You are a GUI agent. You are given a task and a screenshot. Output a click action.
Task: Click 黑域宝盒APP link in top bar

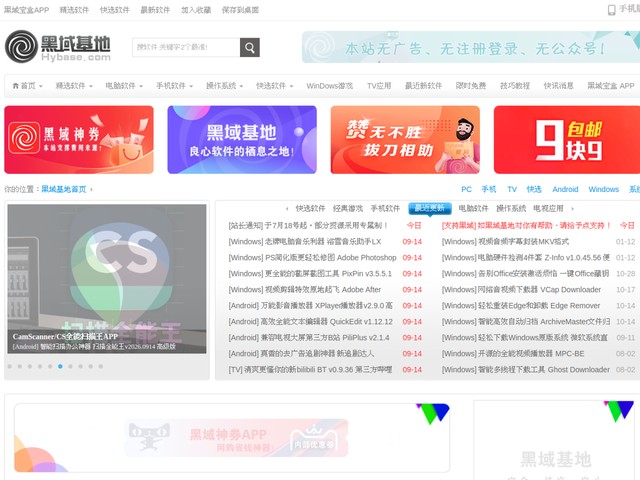(x=27, y=10)
